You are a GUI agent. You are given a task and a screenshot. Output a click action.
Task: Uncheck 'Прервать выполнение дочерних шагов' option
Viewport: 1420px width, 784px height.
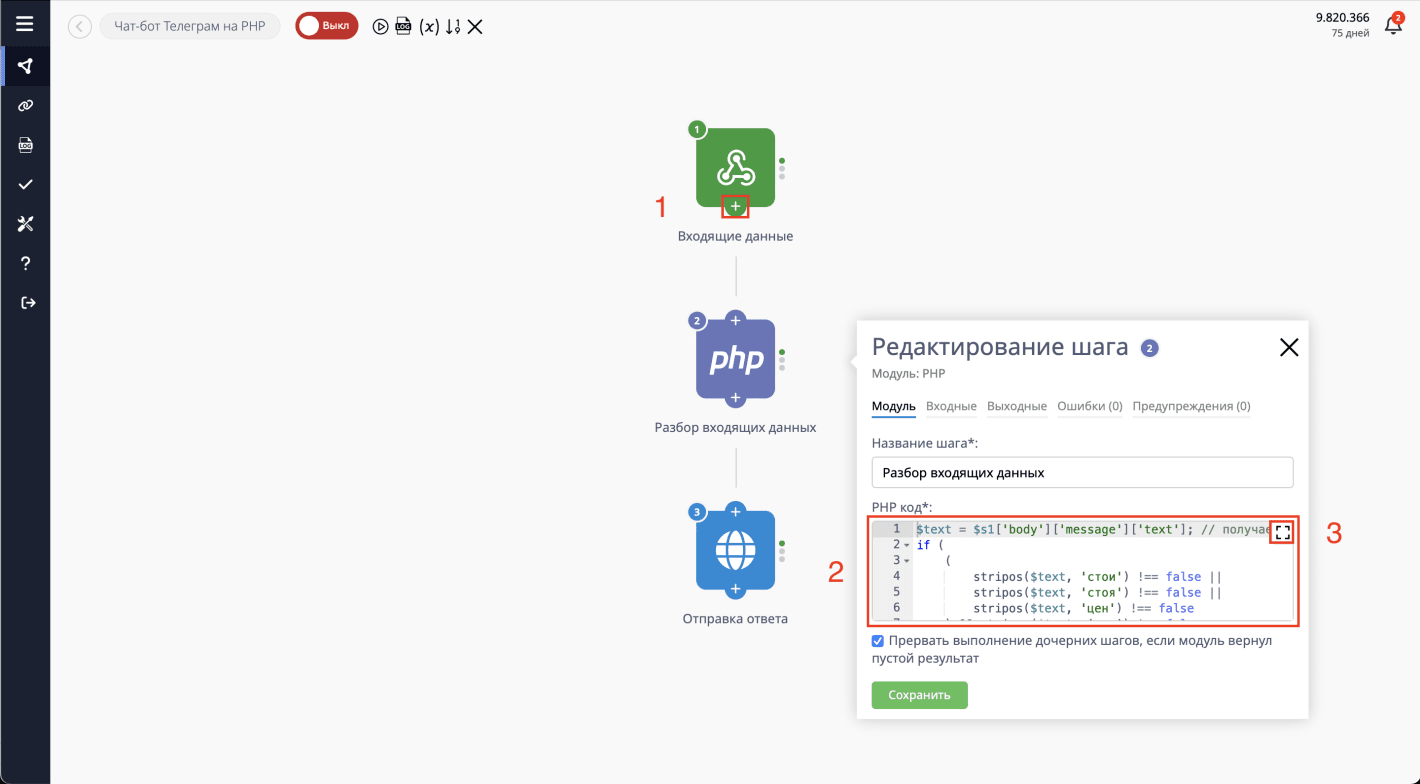click(x=877, y=641)
